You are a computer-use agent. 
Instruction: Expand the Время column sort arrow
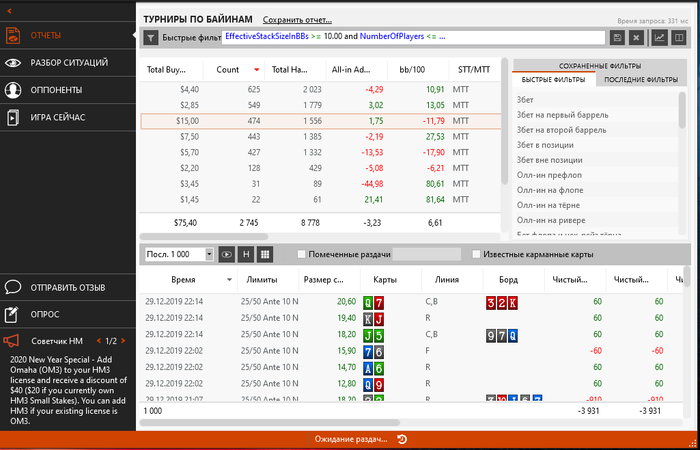229,280
